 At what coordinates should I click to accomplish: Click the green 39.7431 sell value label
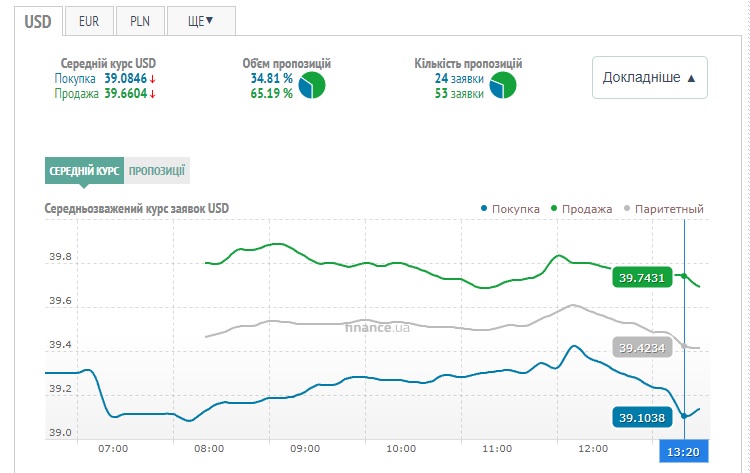tap(640, 278)
